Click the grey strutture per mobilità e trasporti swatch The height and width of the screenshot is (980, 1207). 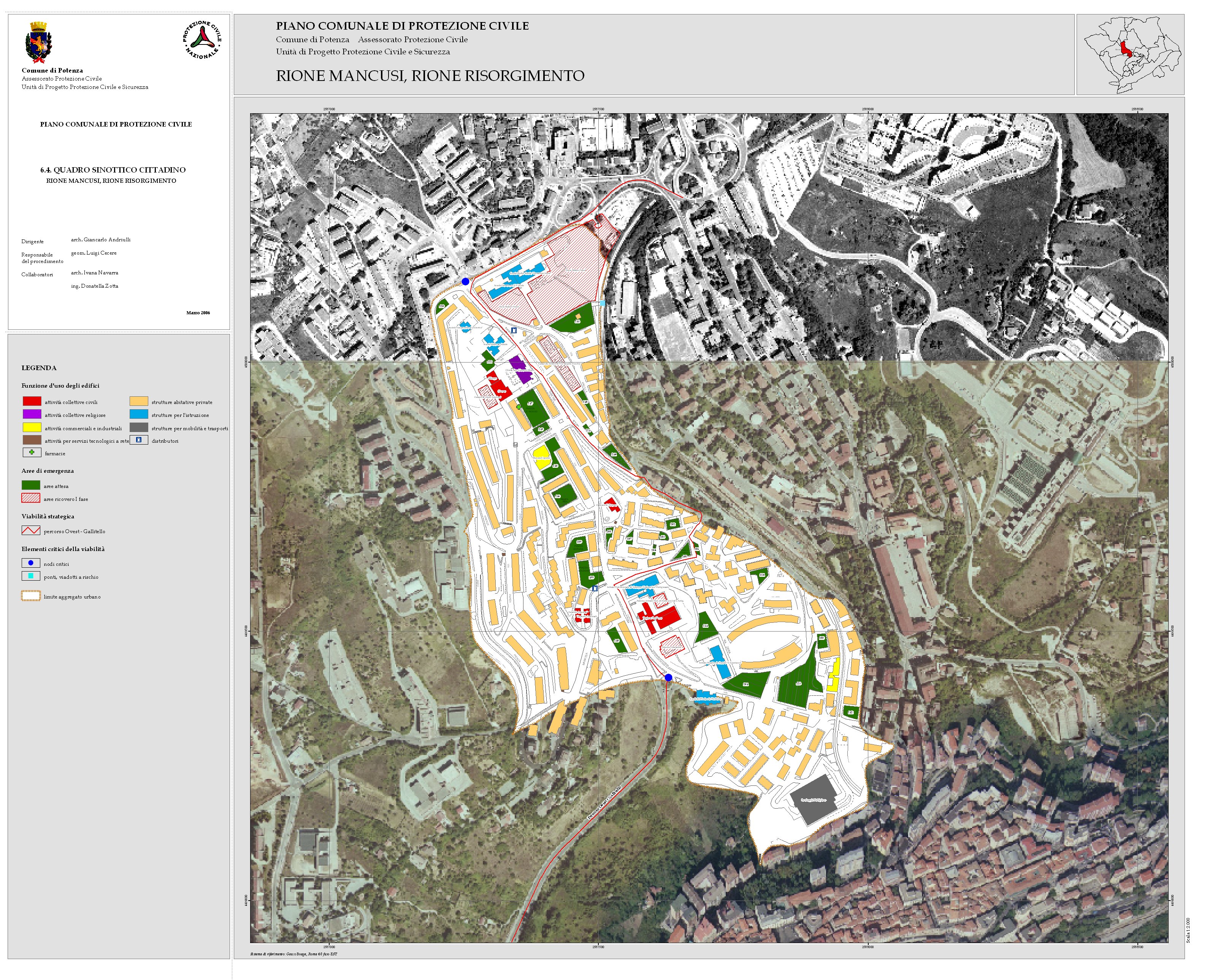coord(139,428)
